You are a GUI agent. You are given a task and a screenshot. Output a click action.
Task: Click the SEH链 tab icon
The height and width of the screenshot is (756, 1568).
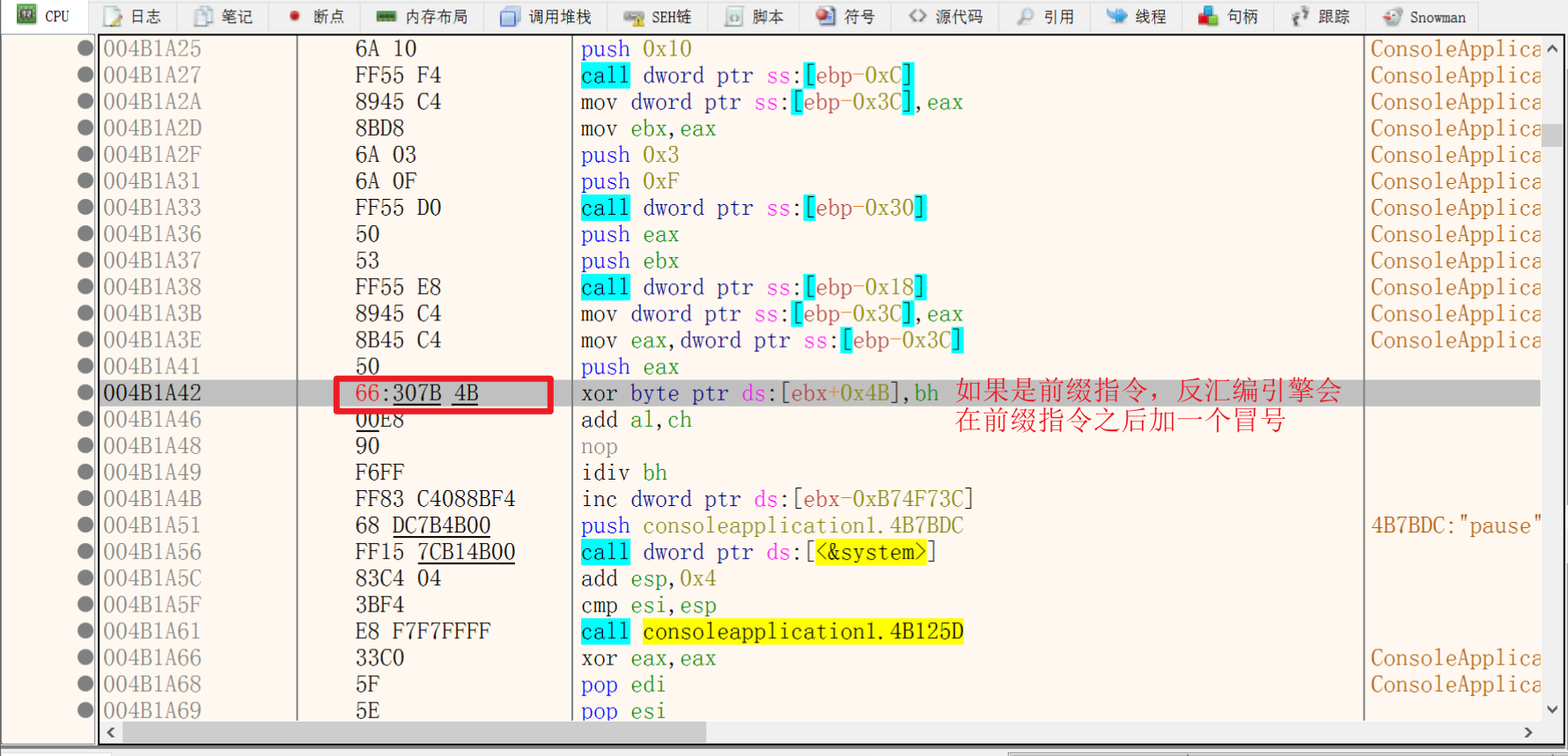tap(634, 17)
